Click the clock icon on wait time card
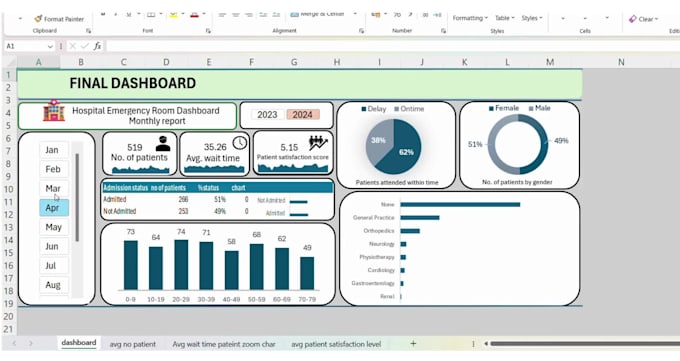680x361 pixels. coord(239,142)
